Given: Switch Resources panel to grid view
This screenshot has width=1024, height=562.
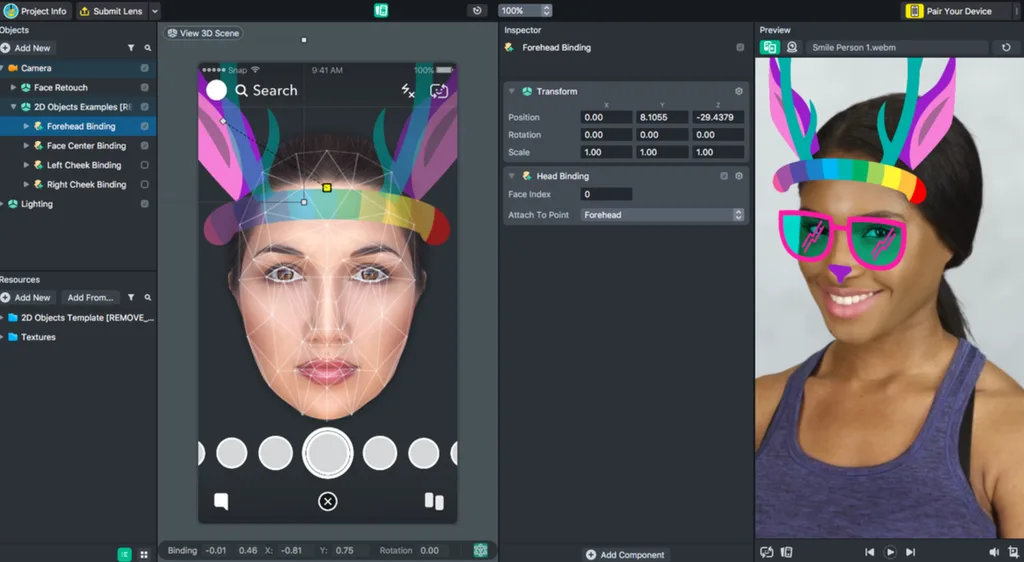Looking at the screenshot, I should [x=144, y=554].
